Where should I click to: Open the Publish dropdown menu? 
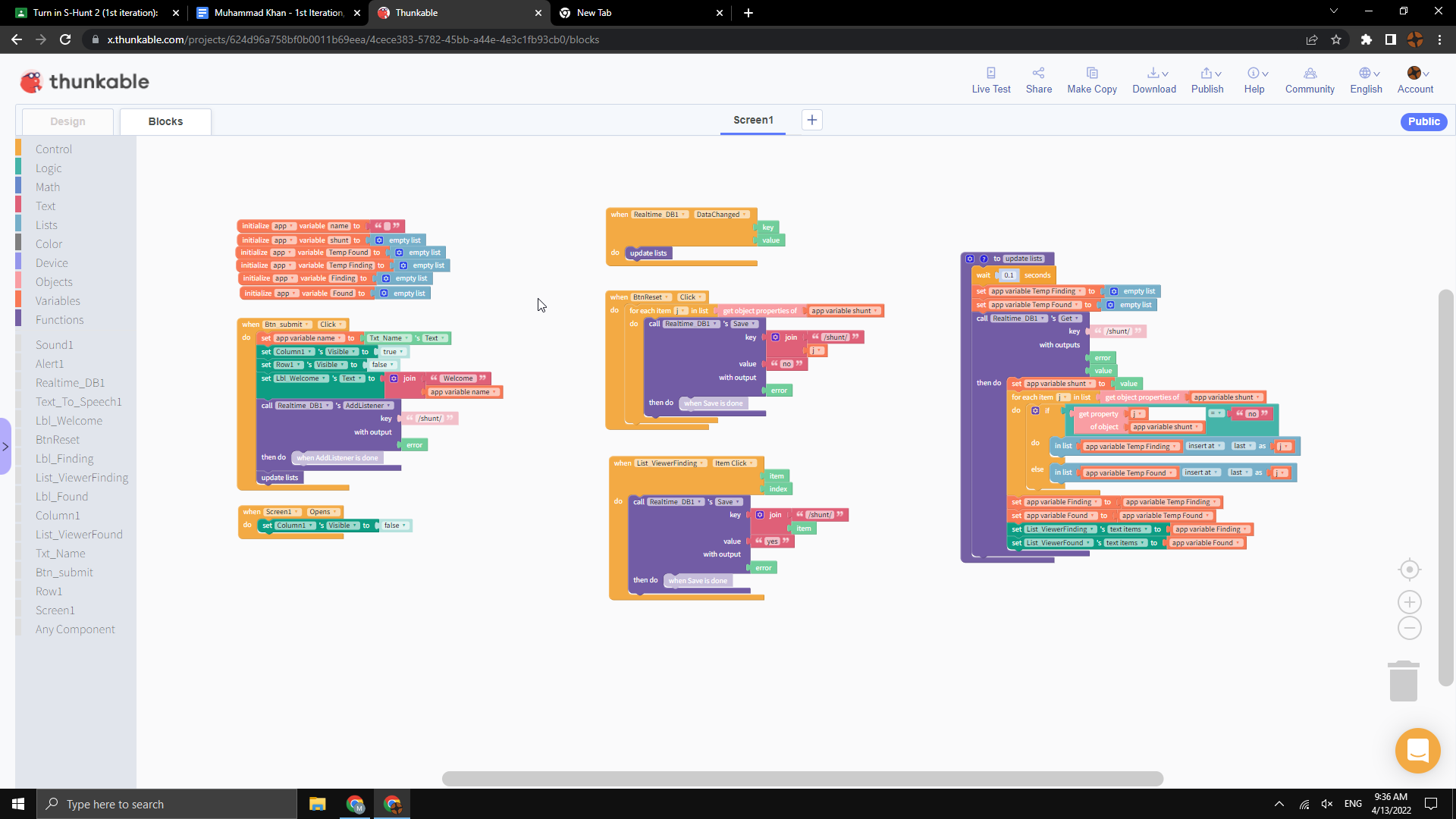[1210, 74]
